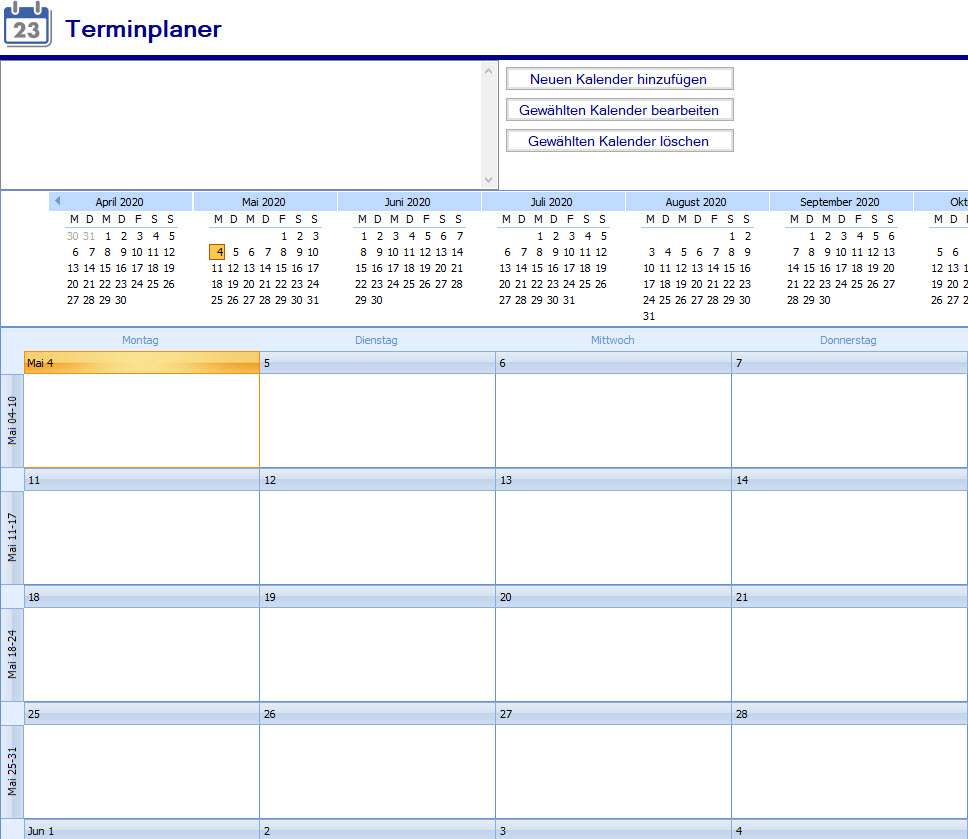Viewport: 968px width, 839px height.
Task: Click the day 28 header in month view
Action: [x=849, y=714]
